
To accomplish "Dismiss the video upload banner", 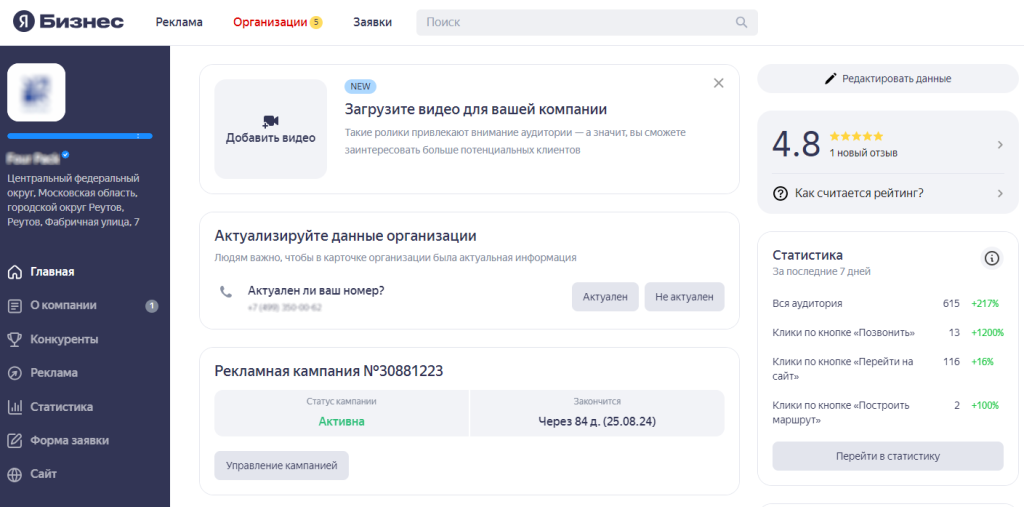I will click(718, 83).
